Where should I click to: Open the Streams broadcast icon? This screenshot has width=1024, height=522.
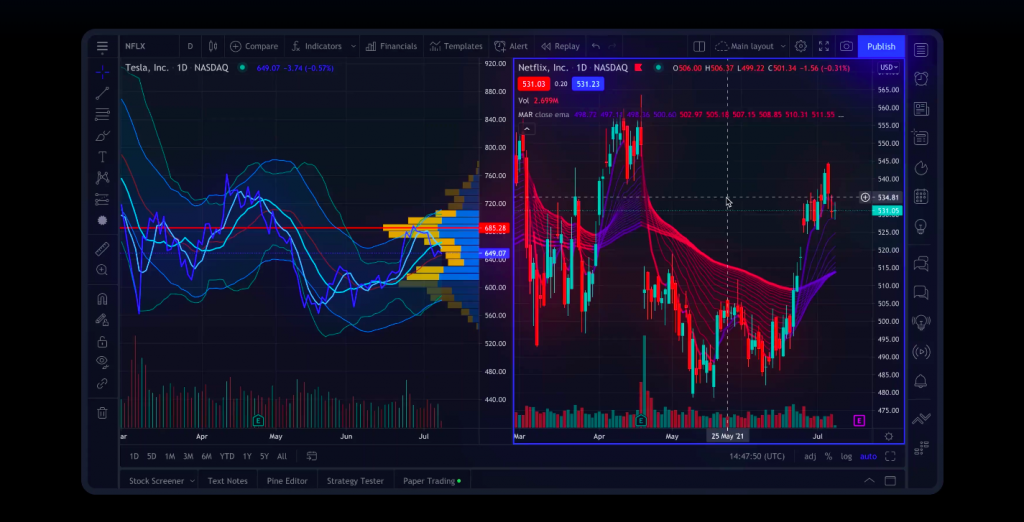[x=921, y=352]
